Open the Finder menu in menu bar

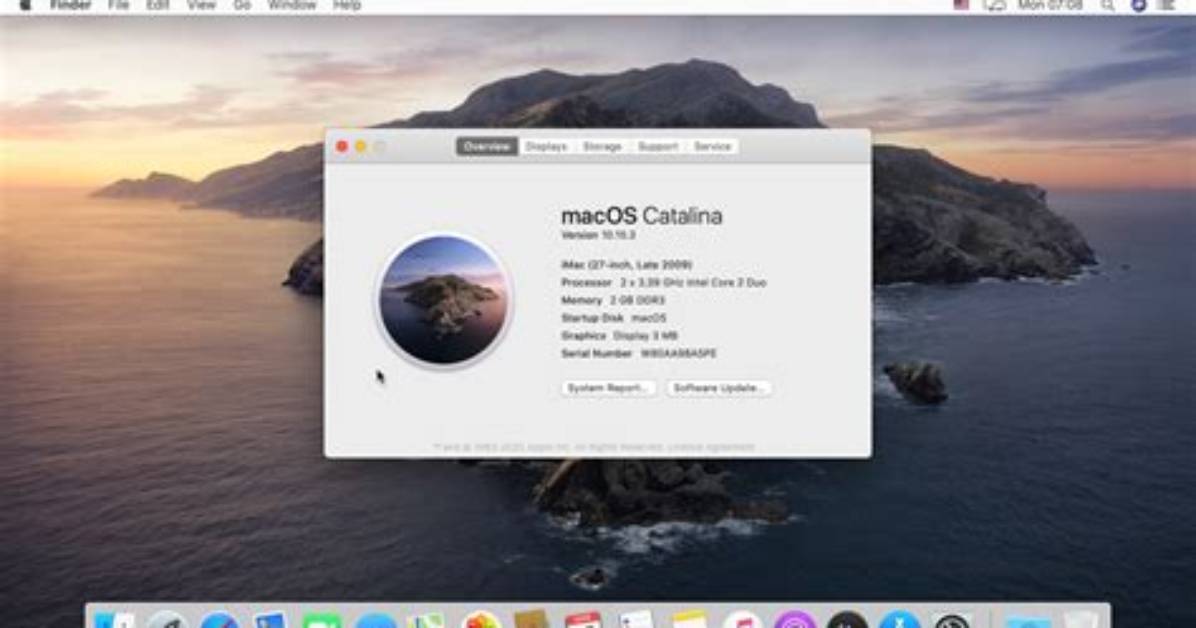point(71,5)
